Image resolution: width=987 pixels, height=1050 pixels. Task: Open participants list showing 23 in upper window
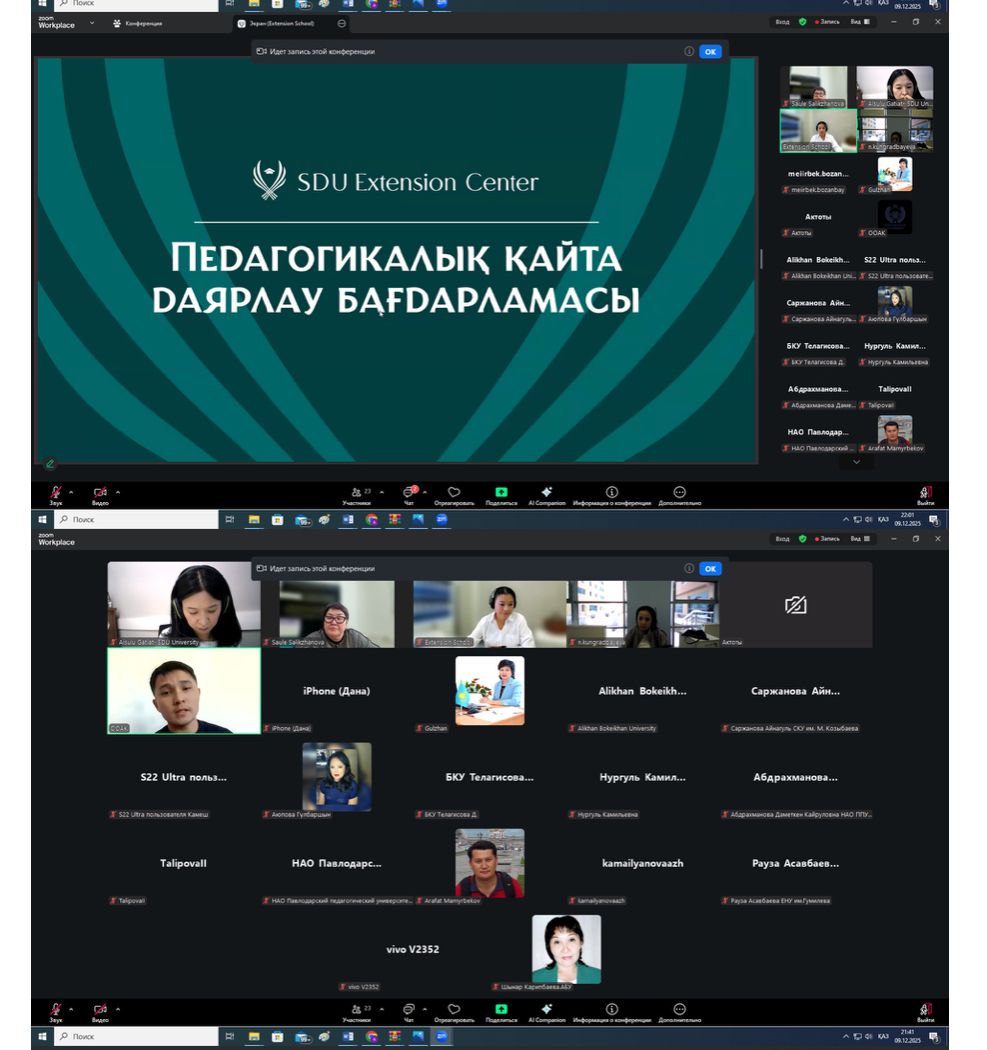coord(356,493)
